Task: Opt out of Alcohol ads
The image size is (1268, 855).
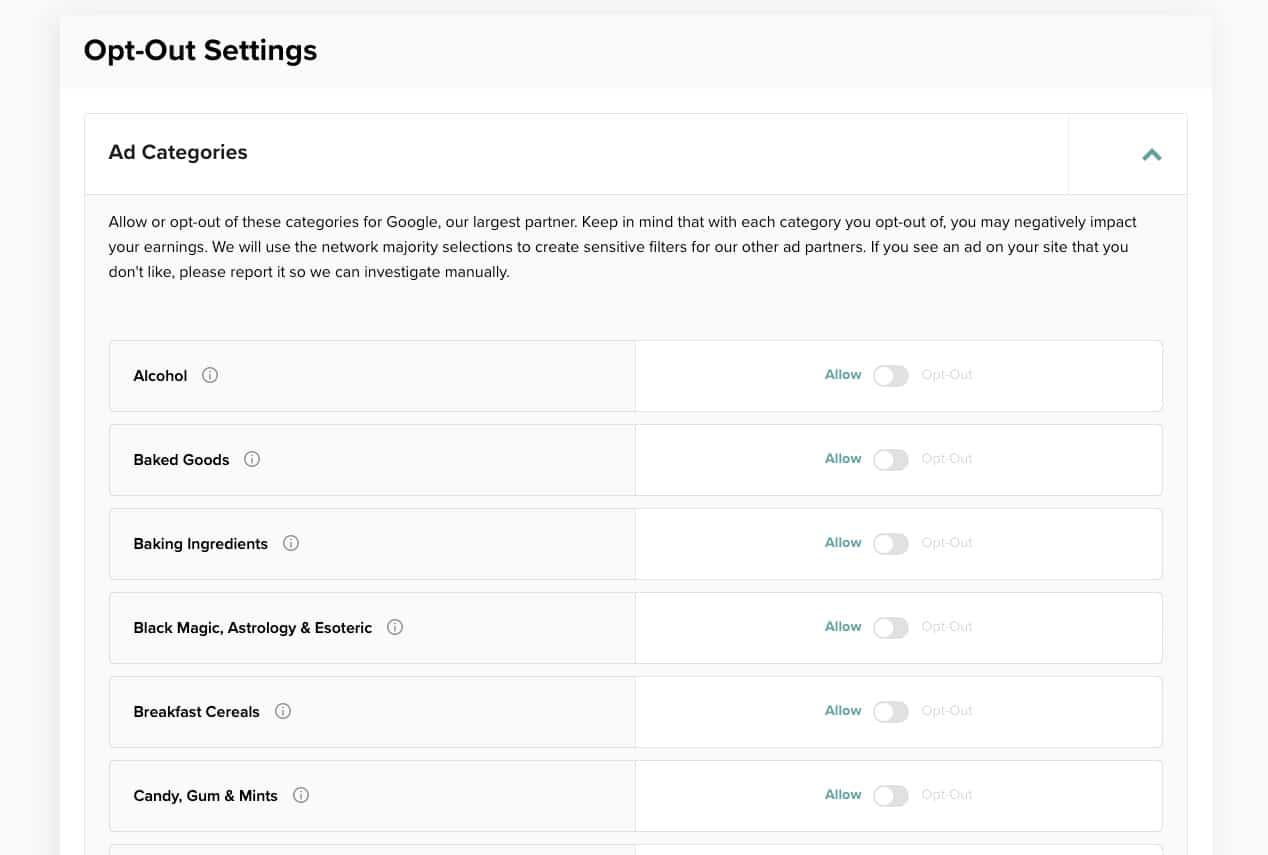Action: tap(890, 375)
